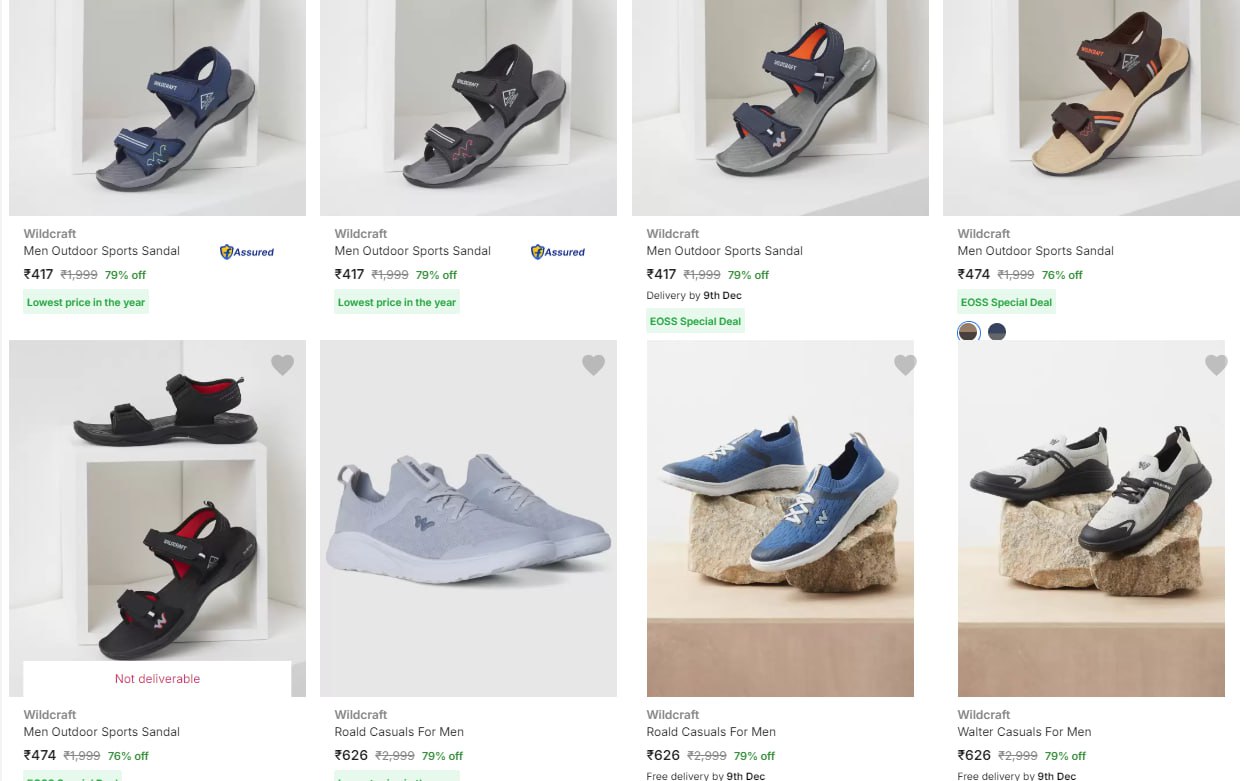Click the Not deliverable label

click(157, 679)
